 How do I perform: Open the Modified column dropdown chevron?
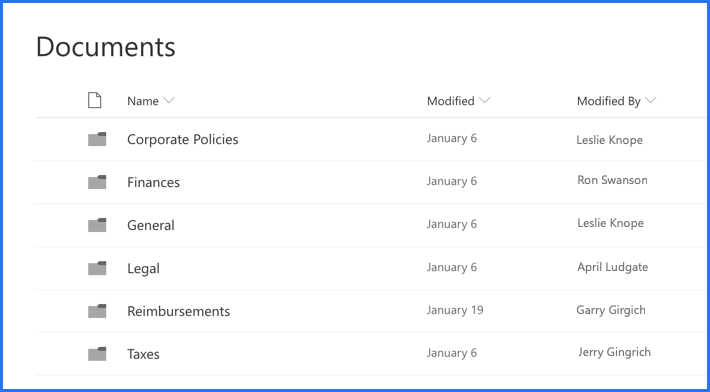[x=485, y=100]
